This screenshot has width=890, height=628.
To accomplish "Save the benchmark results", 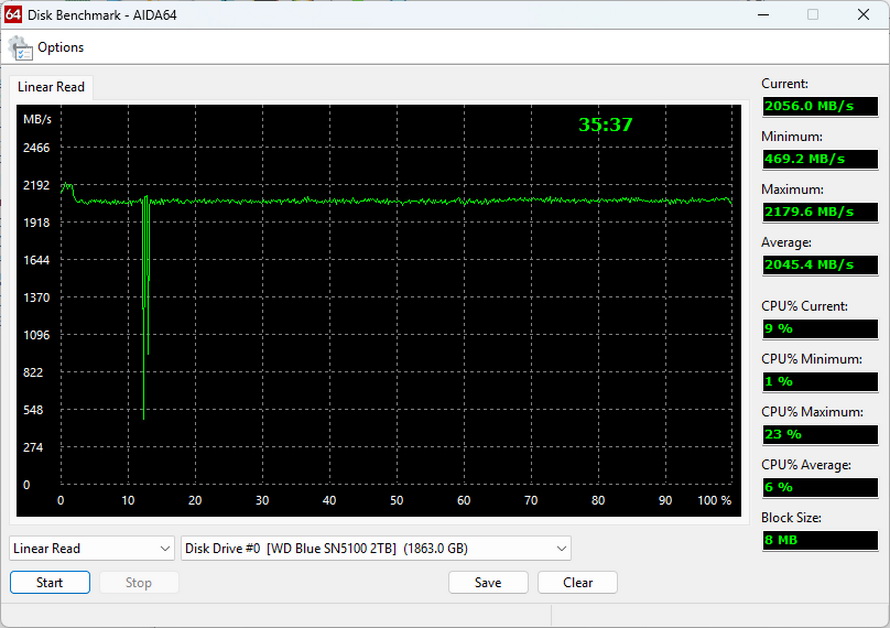I will (488, 582).
